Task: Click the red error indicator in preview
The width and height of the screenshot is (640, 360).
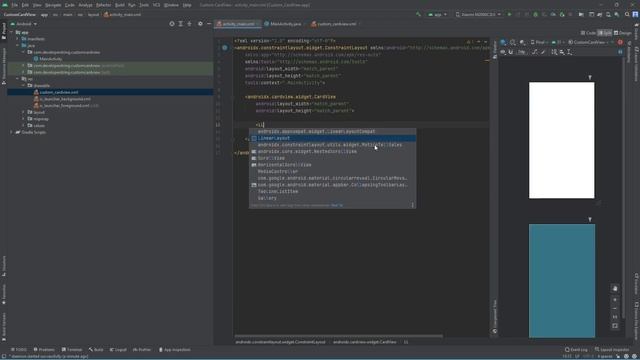Action: click(x=620, y=42)
